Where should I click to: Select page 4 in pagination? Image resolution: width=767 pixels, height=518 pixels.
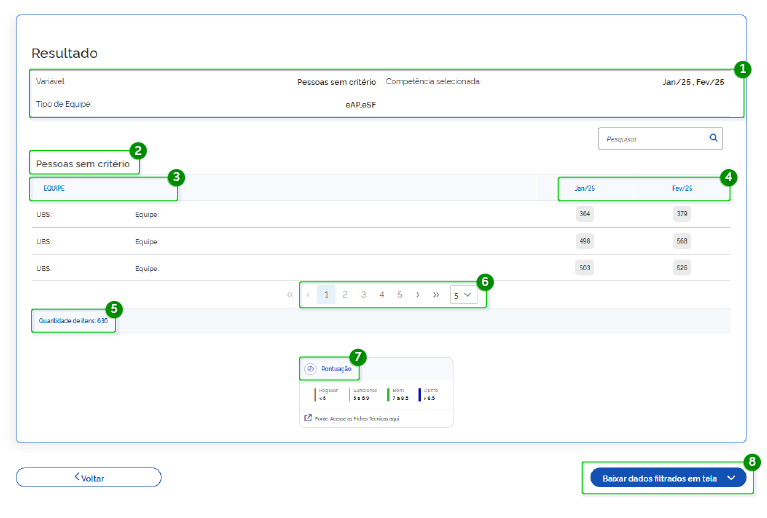pyautogui.click(x=381, y=295)
